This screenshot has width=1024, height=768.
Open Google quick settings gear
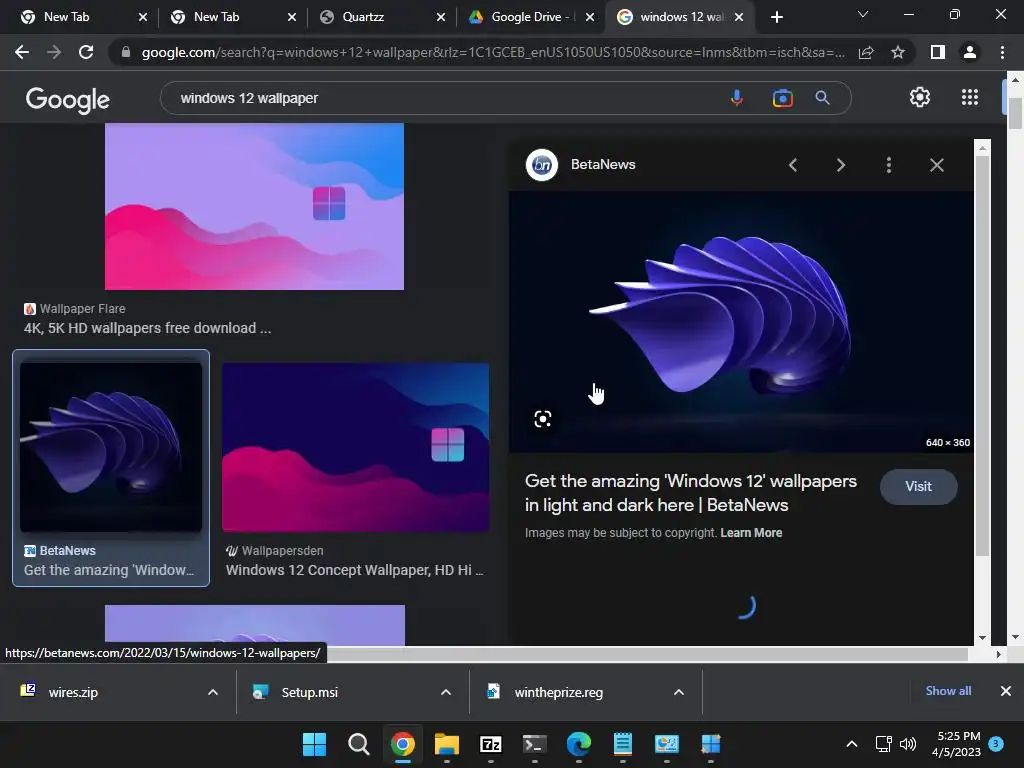pyautogui.click(x=920, y=97)
